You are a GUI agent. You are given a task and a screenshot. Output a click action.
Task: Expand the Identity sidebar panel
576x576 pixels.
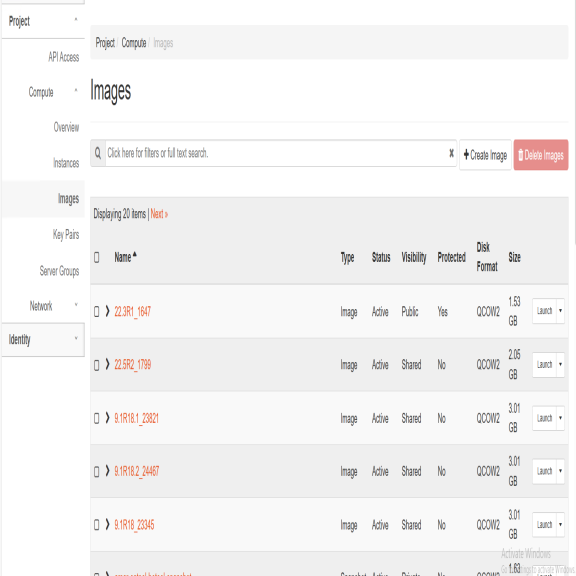click(43, 339)
